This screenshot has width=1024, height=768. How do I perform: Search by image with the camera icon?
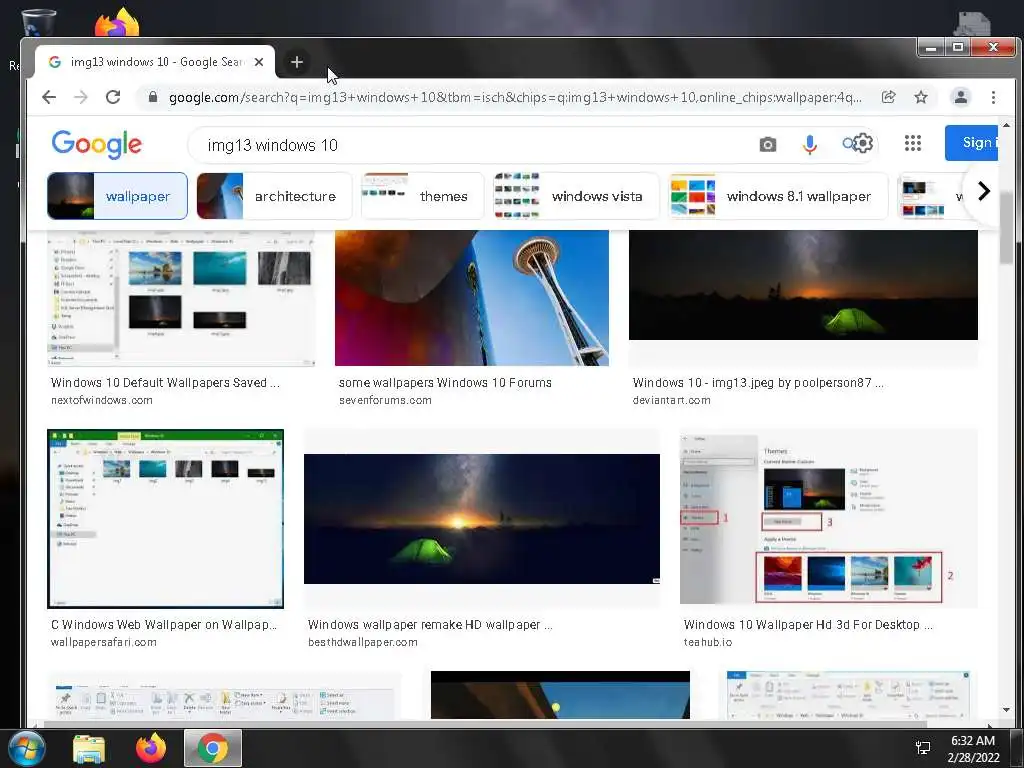click(768, 144)
